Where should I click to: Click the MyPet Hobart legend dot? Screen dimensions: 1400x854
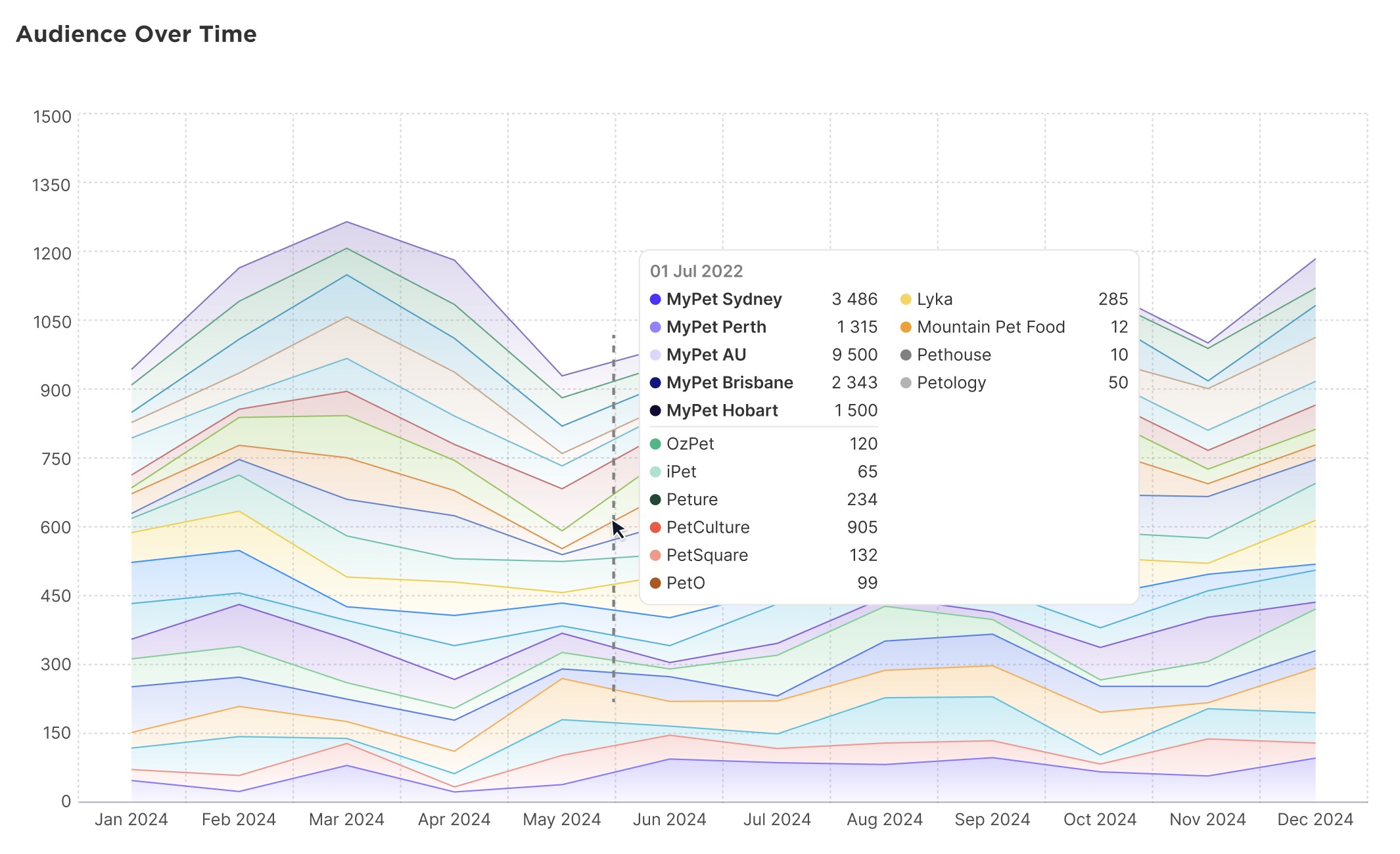pos(655,411)
